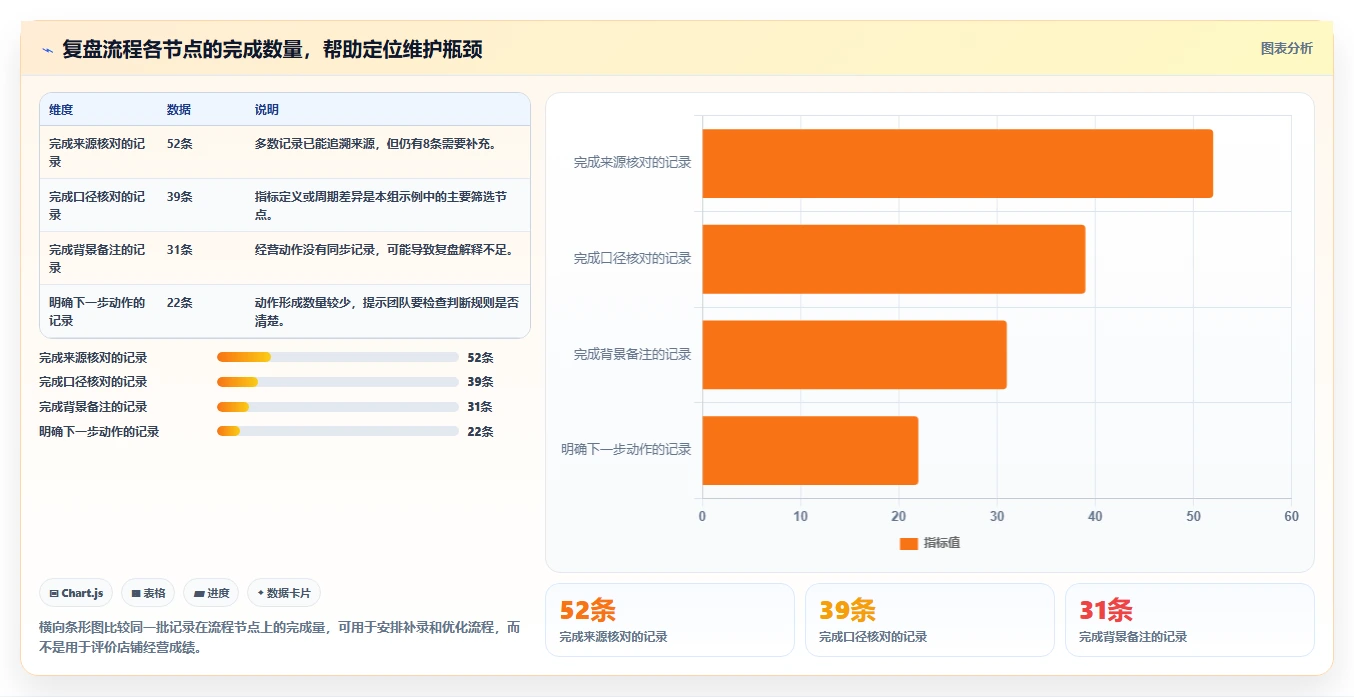Image resolution: width=1354 pixels, height=697 pixels.
Task: Click x-axis tick label 30
Action: click(x=997, y=517)
